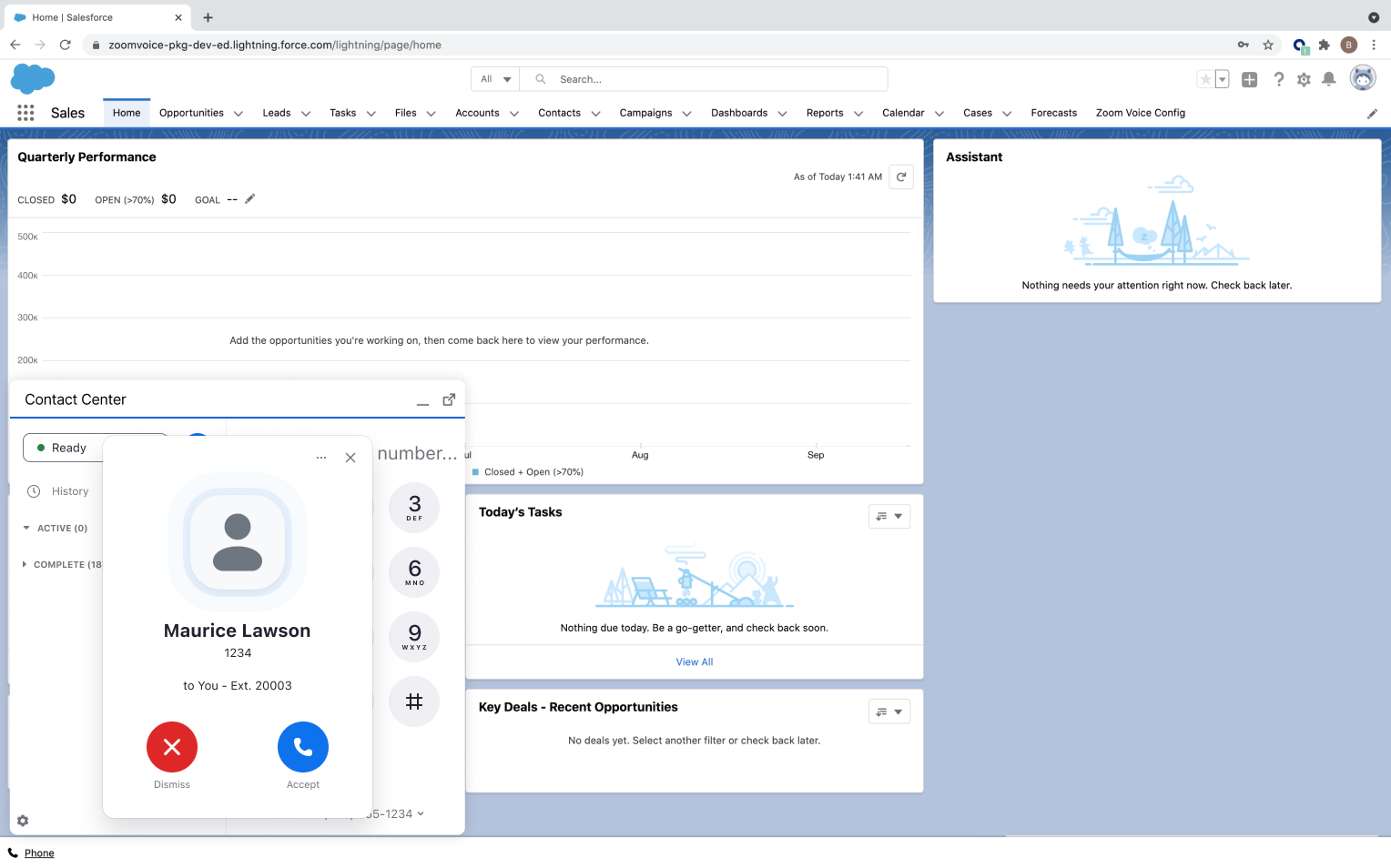Open the Phone utility bar item

[x=38, y=853]
